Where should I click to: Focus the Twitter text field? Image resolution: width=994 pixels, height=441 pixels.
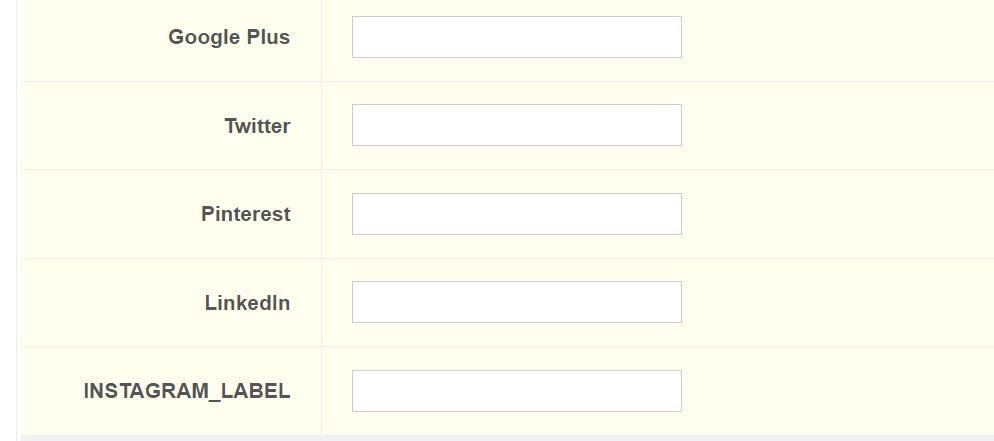pyautogui.click(x=516, y=125)
